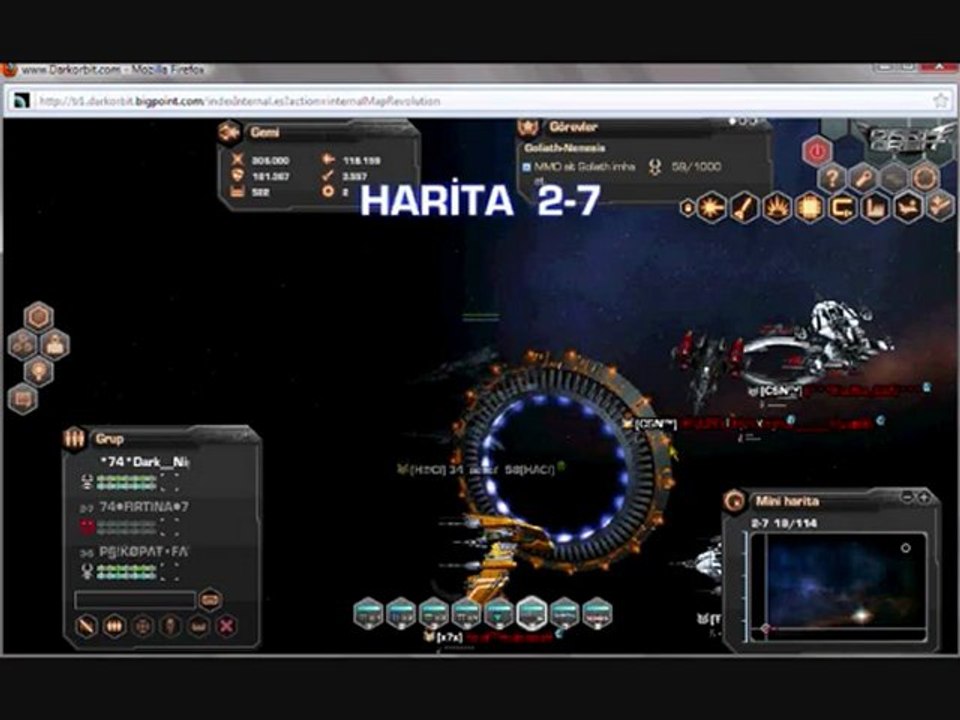Toggle the quest checkbox for Goliath imha
The width and height of the screenshot is (960, 720).
coord(526,167)
